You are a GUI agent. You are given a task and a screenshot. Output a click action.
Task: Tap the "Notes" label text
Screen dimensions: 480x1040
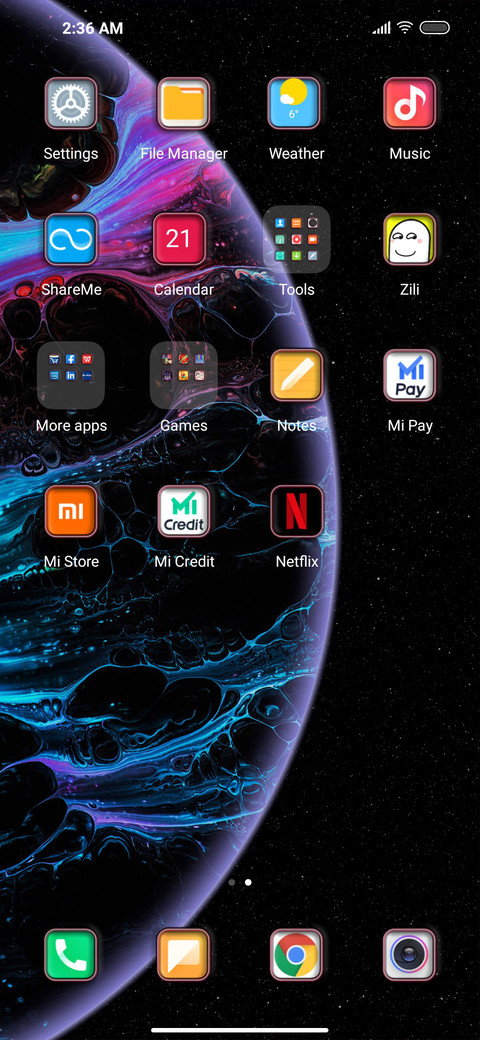click(296, 426)
